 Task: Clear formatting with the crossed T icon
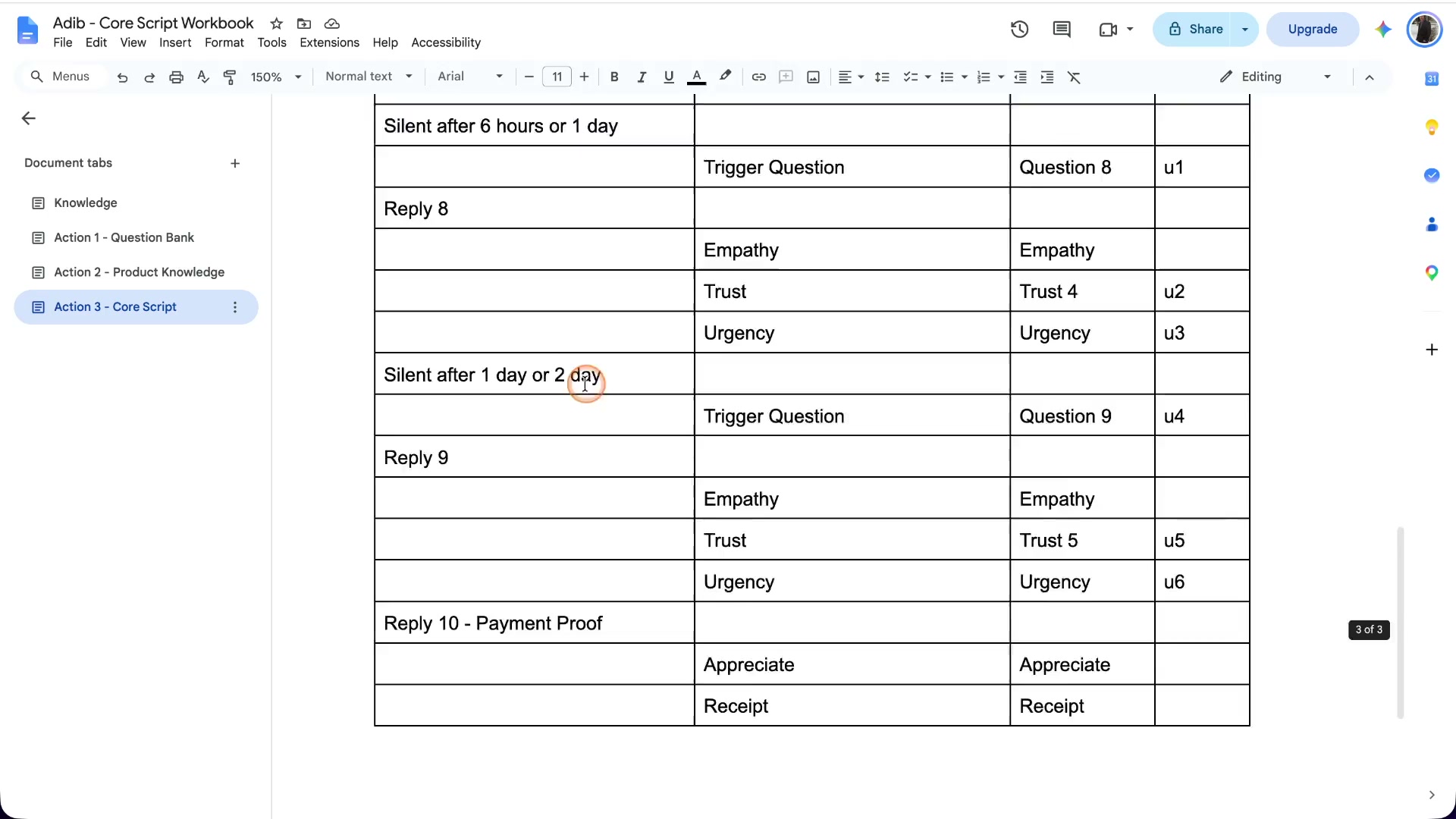click(x=1074, y=77)
